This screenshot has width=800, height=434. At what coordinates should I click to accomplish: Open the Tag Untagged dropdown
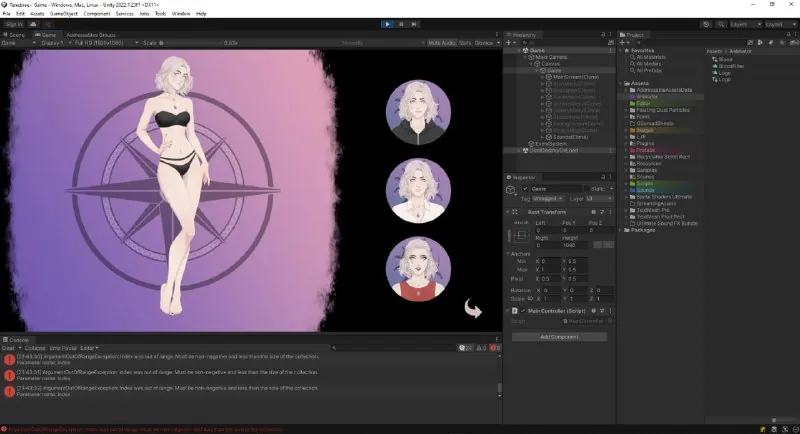(x=547, y=198)
